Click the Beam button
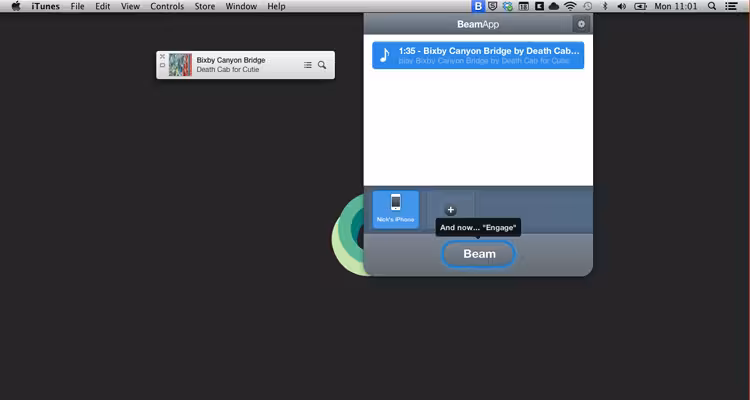The image size is (750, 400). [x=479, y=254]
